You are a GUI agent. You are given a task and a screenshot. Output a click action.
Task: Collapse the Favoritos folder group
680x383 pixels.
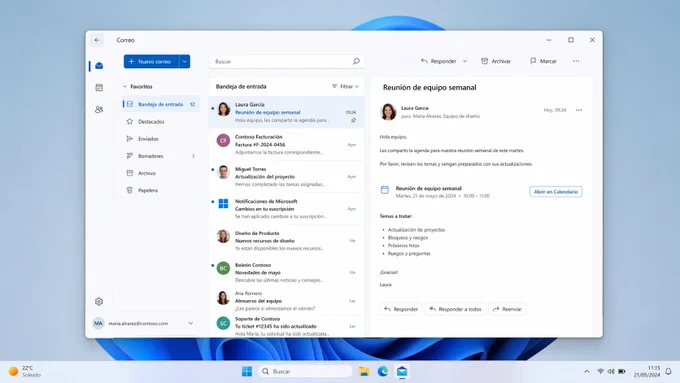(125, 87)
